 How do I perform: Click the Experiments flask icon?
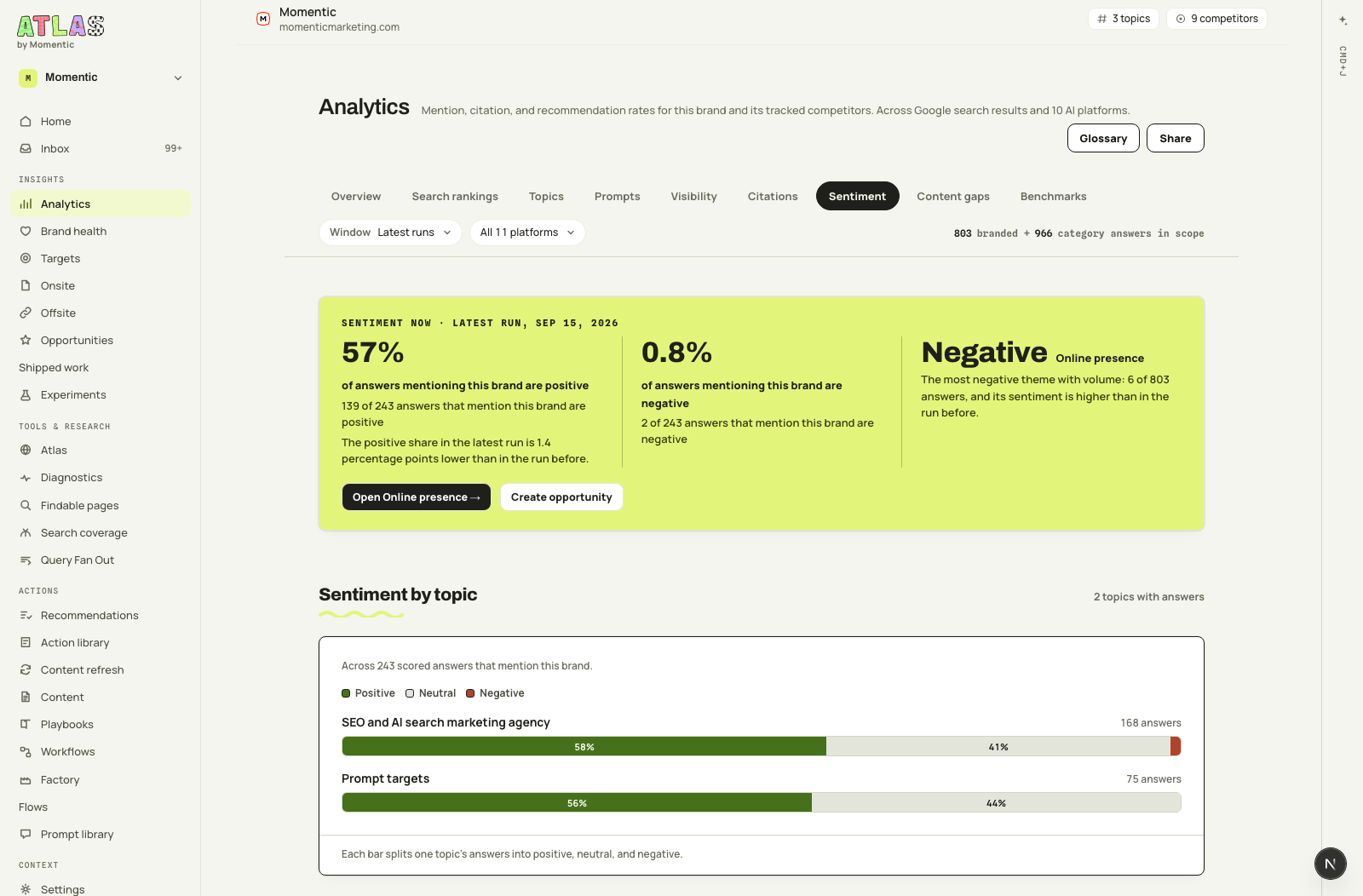[26, 395]
